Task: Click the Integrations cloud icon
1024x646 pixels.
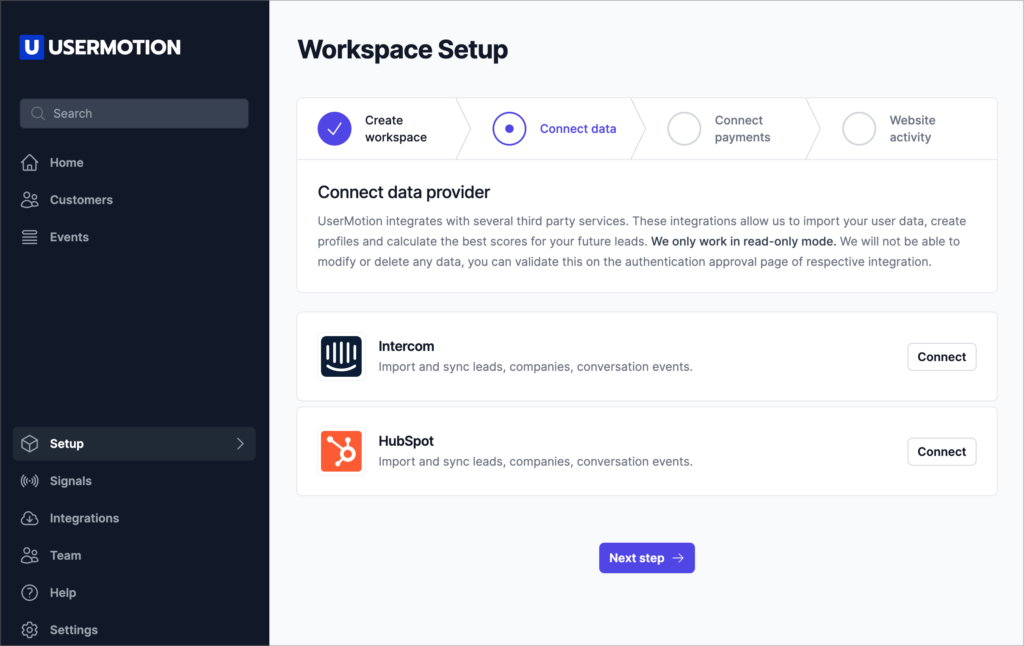Action: [30, 518]
